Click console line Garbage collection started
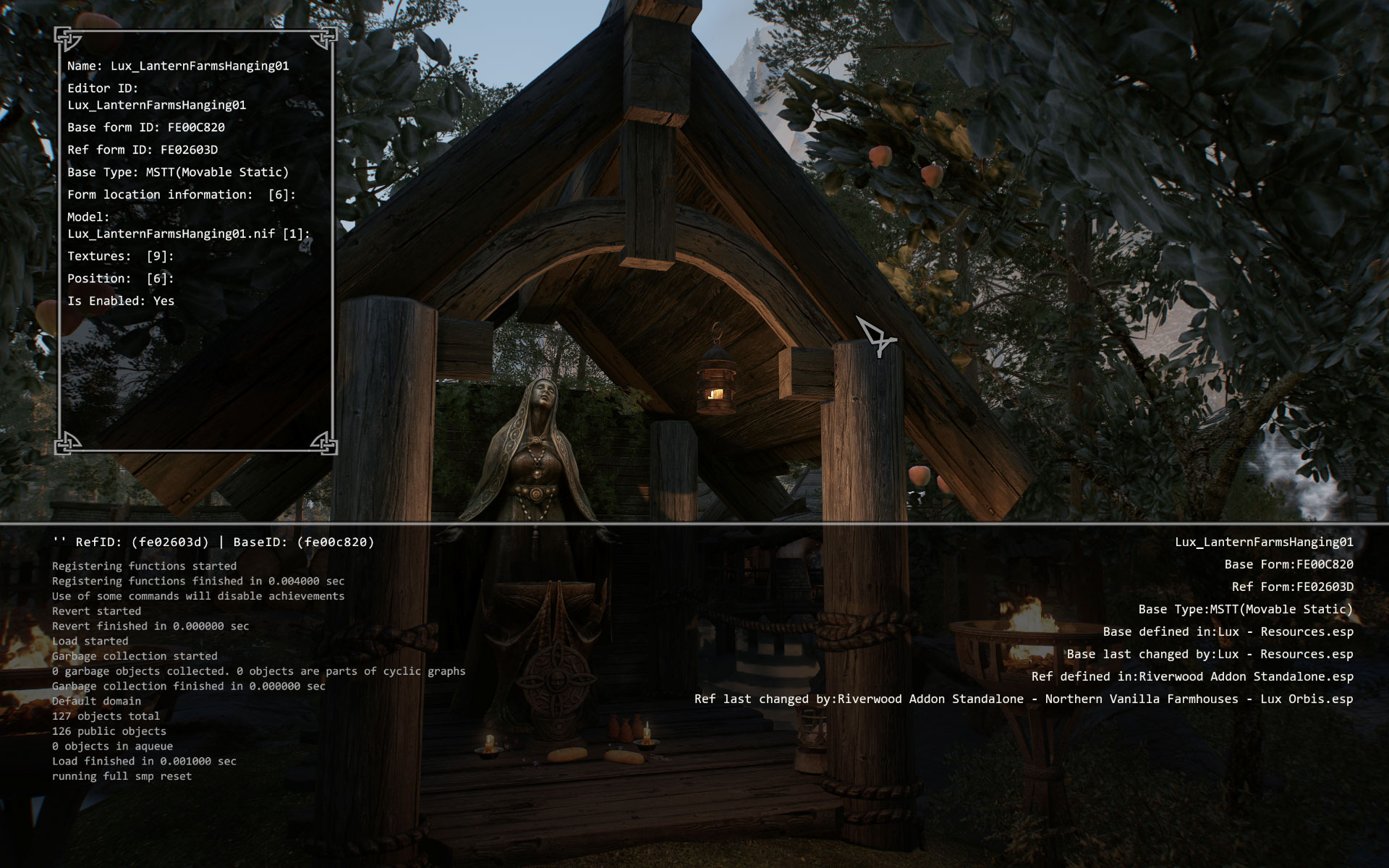 [x=135, y=656]
